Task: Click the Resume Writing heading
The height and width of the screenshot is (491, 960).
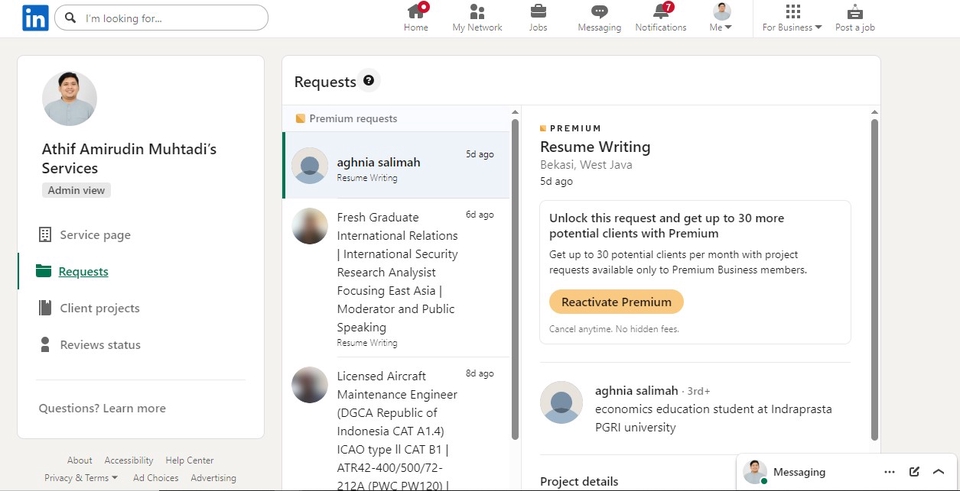Action: [x=595, y=147]
